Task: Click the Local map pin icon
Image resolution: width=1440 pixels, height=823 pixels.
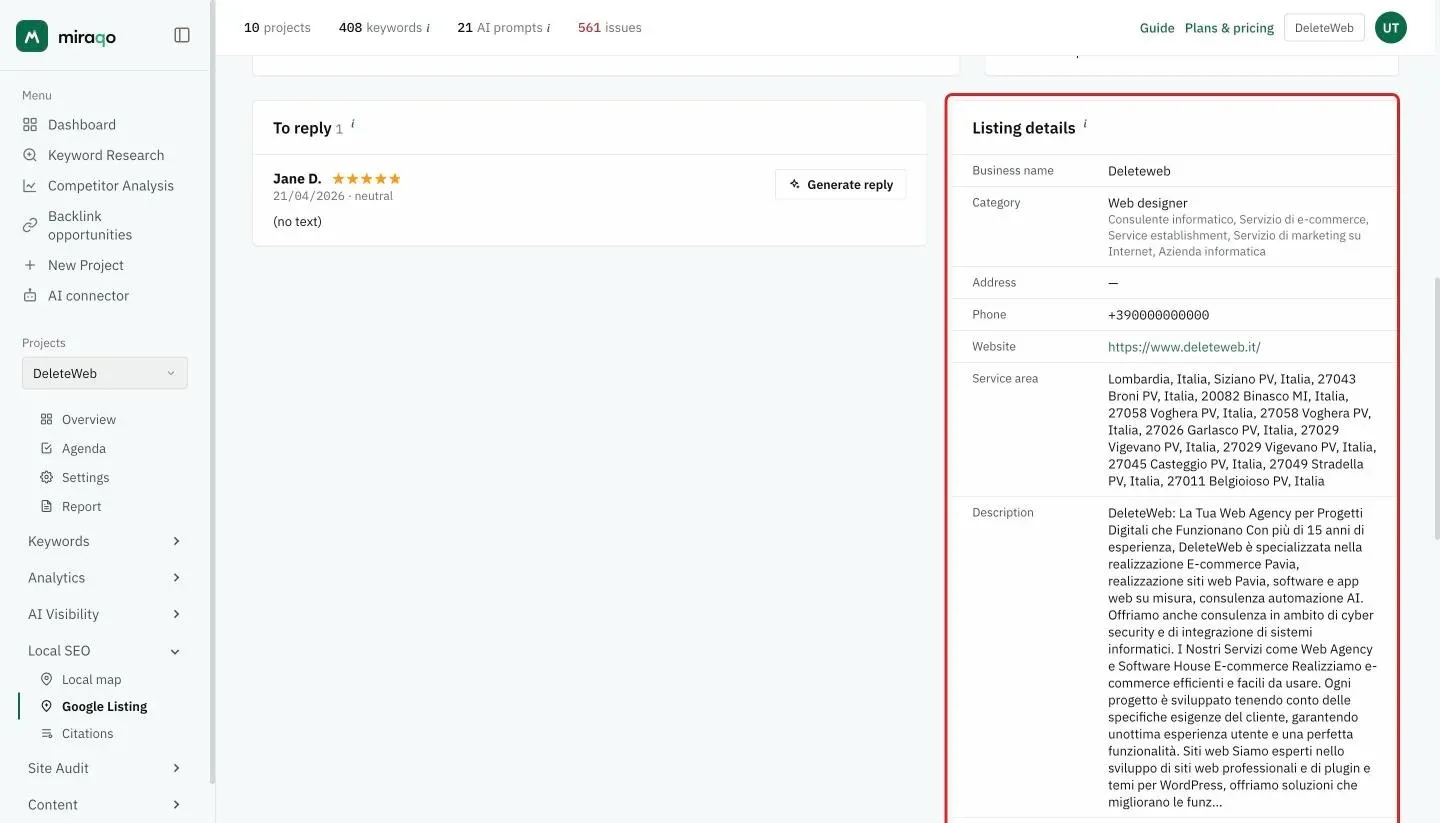Action: [x=46, y=680]
